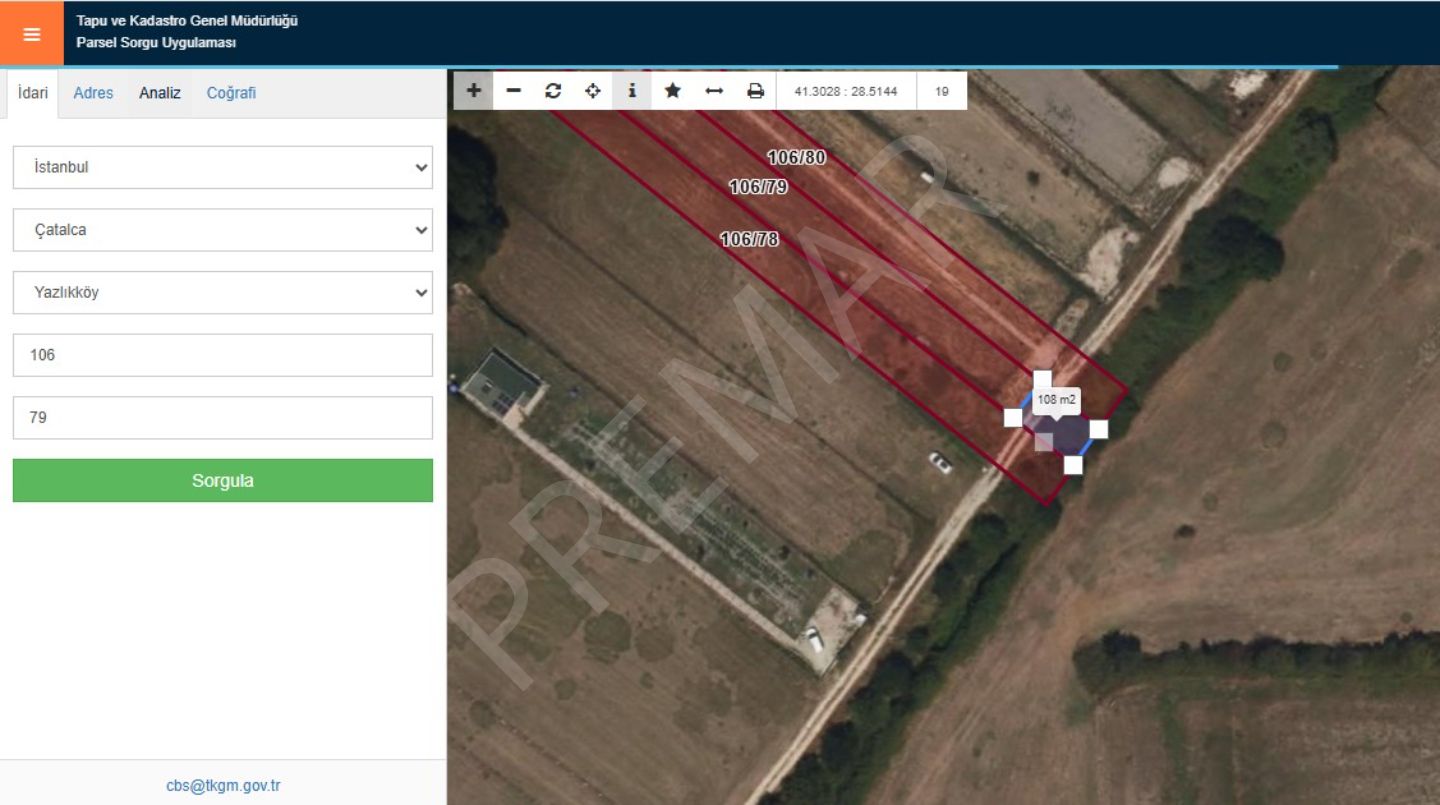Click the star favorites icon

[673, 91]
